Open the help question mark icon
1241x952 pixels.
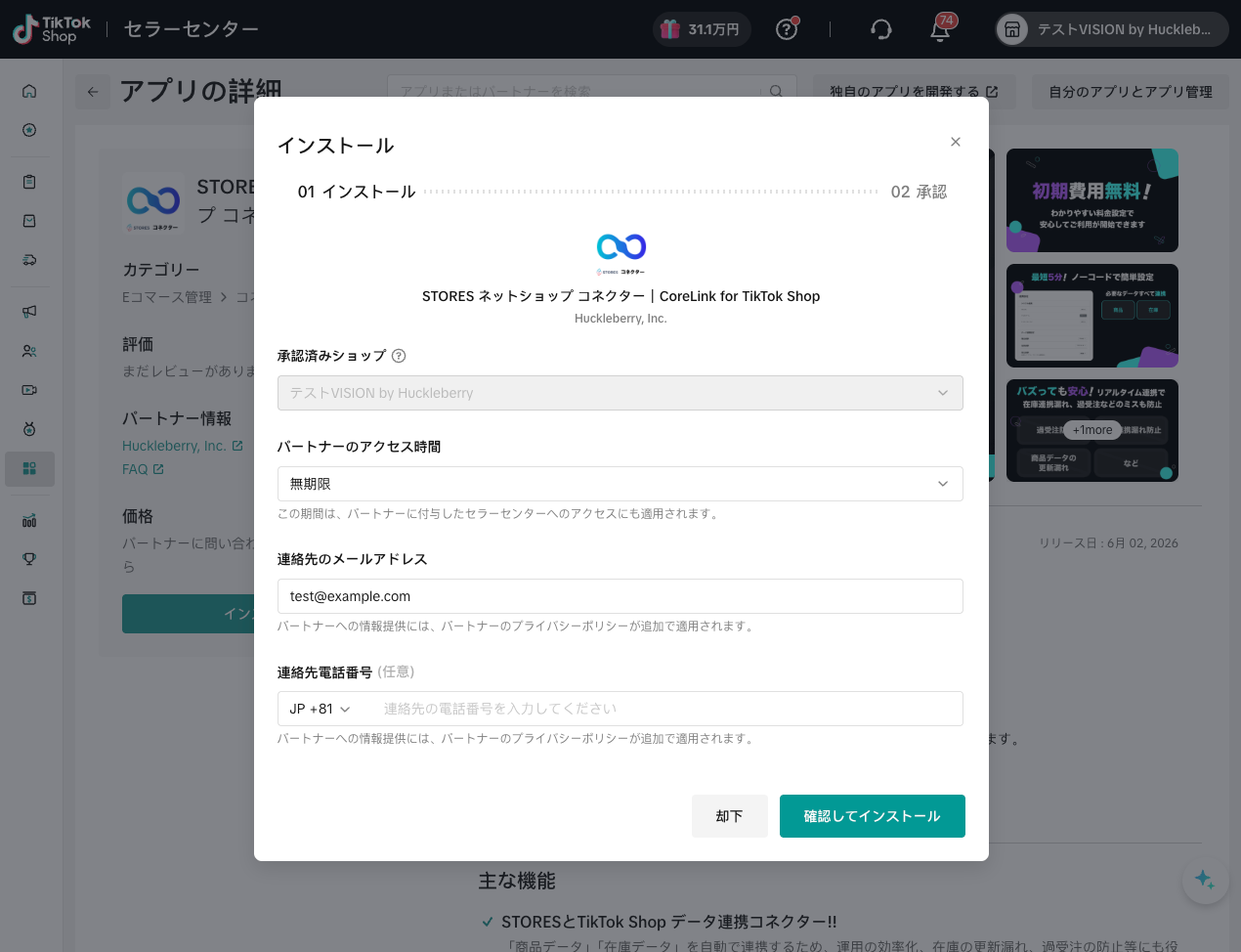(787, 29)
